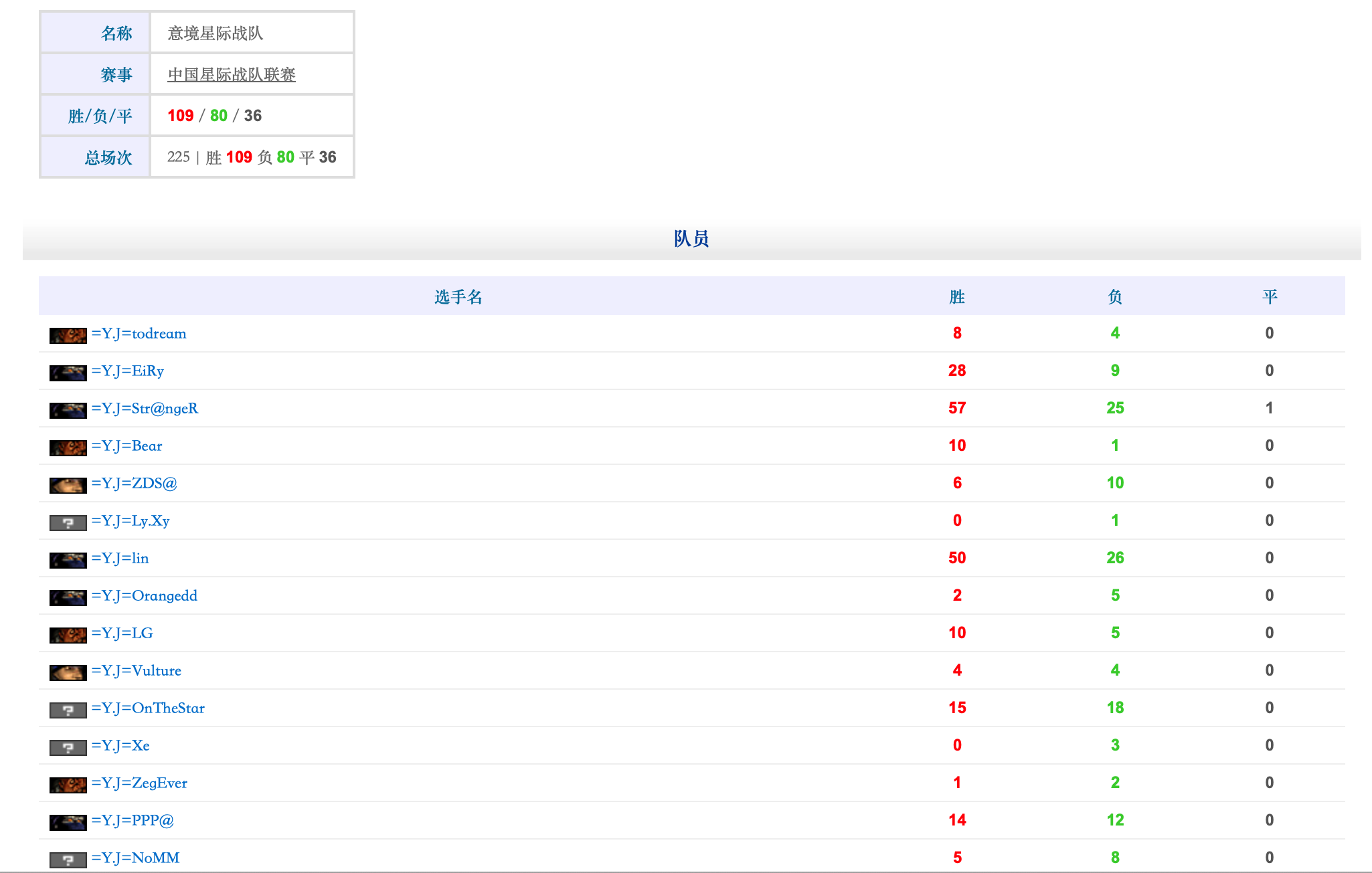The image size is (1372, 873).
Task: Open player profile =Y.J=NoMM
Action: click(x=135, y=858)
